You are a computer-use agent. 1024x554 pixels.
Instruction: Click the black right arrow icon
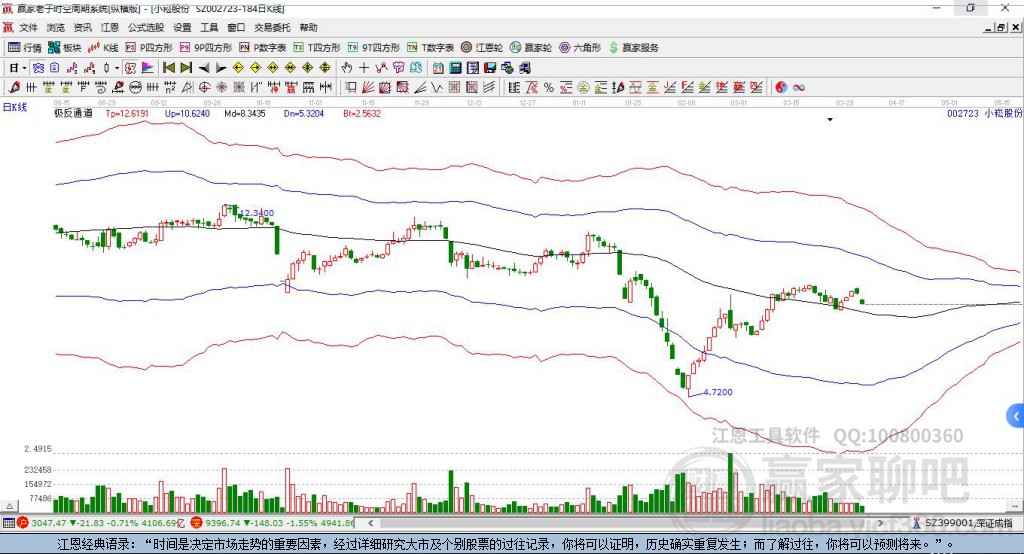click(x=221, y=67)
